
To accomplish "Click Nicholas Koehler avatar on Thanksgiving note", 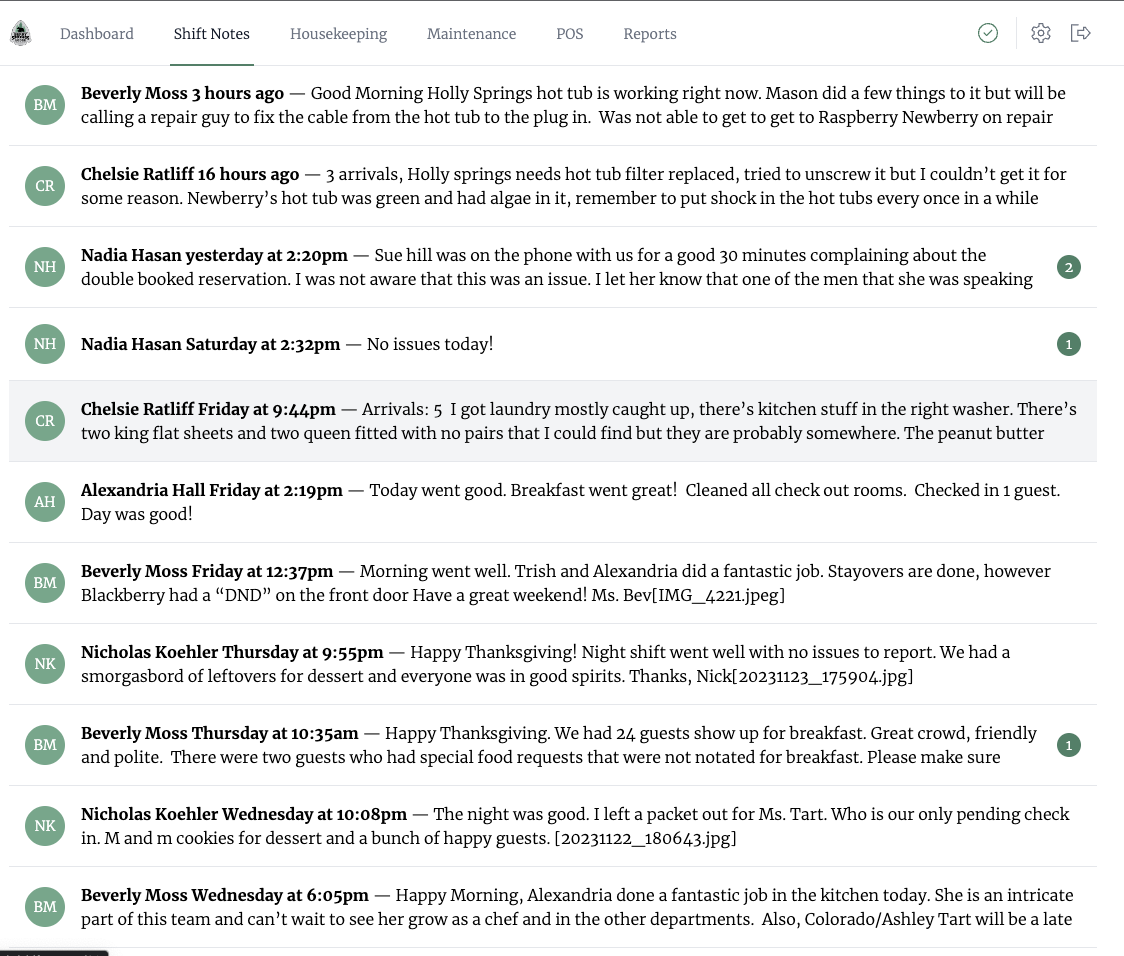I will [45, 664].
